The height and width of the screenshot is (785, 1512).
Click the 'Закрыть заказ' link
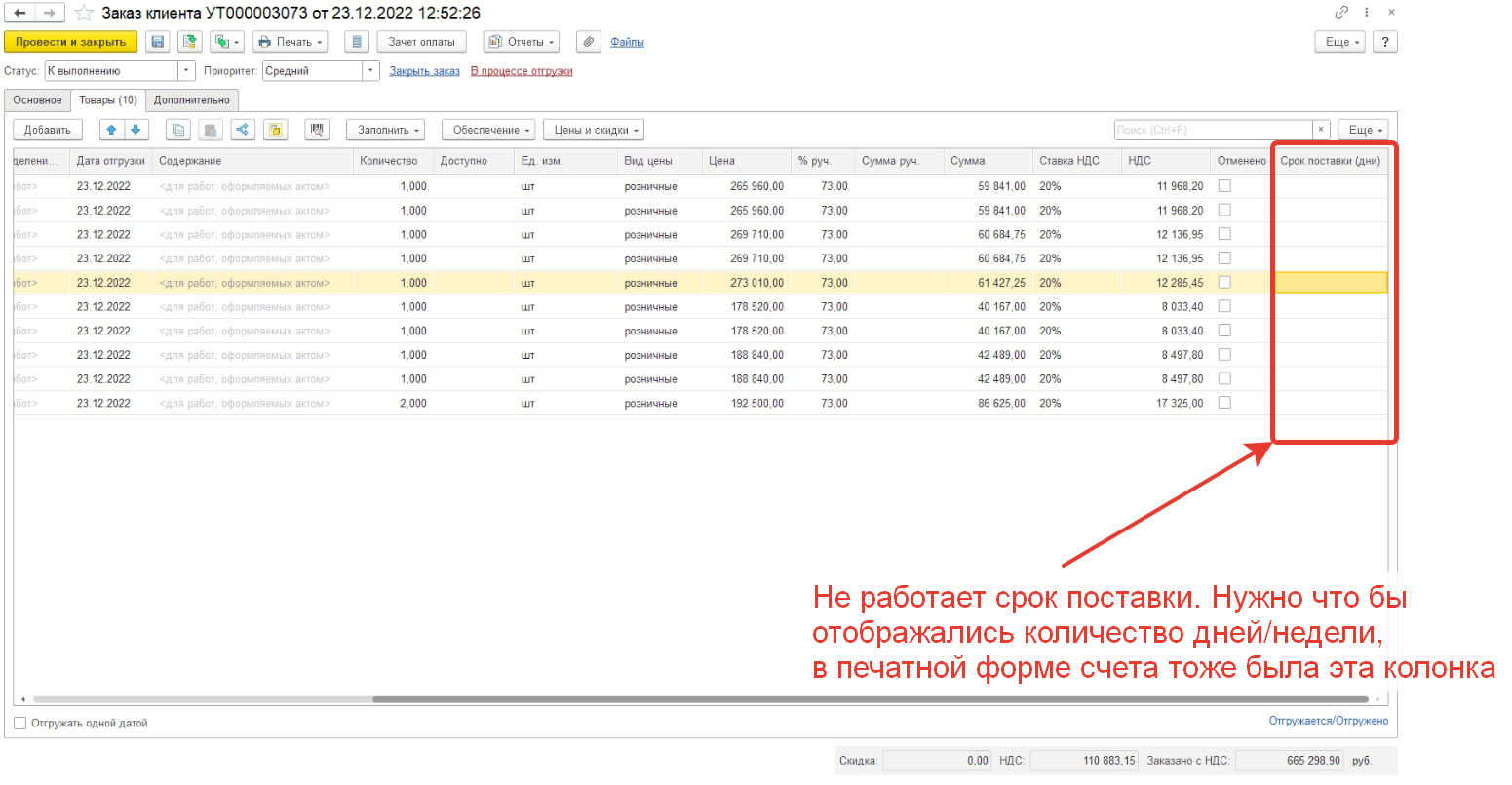(x=424, y=71)
